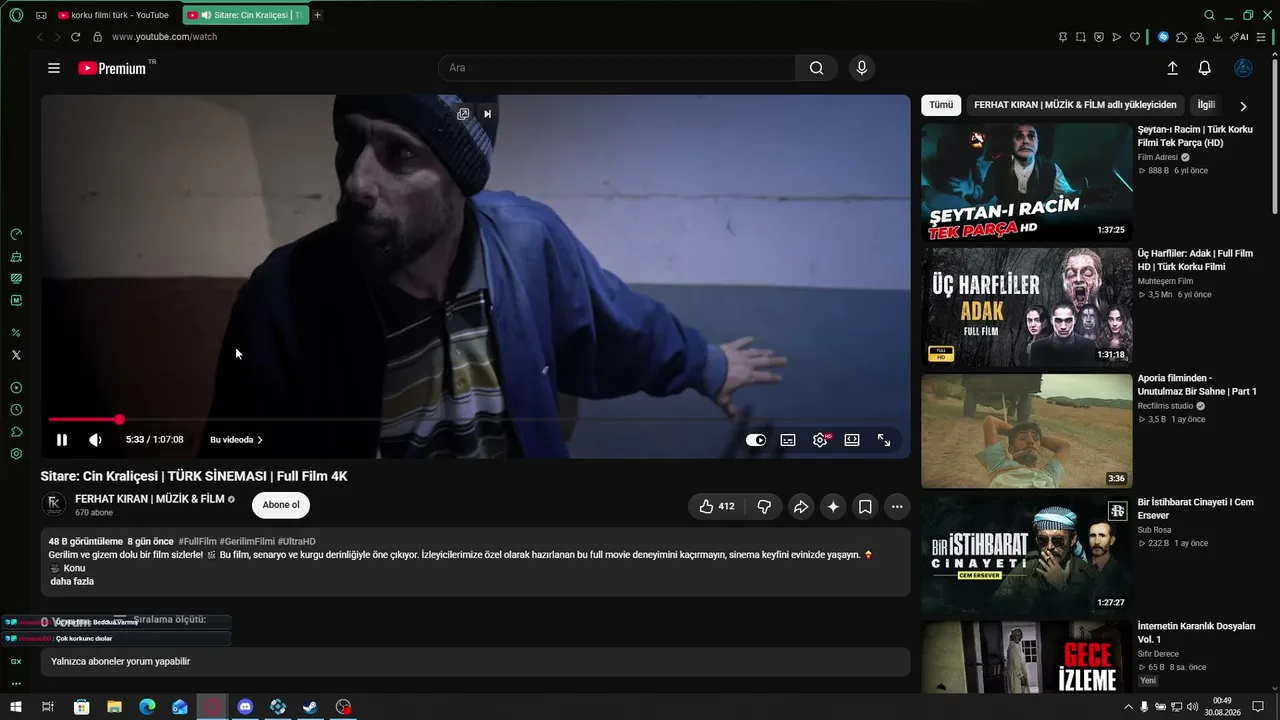Pause the playing video

click(62, 440)
